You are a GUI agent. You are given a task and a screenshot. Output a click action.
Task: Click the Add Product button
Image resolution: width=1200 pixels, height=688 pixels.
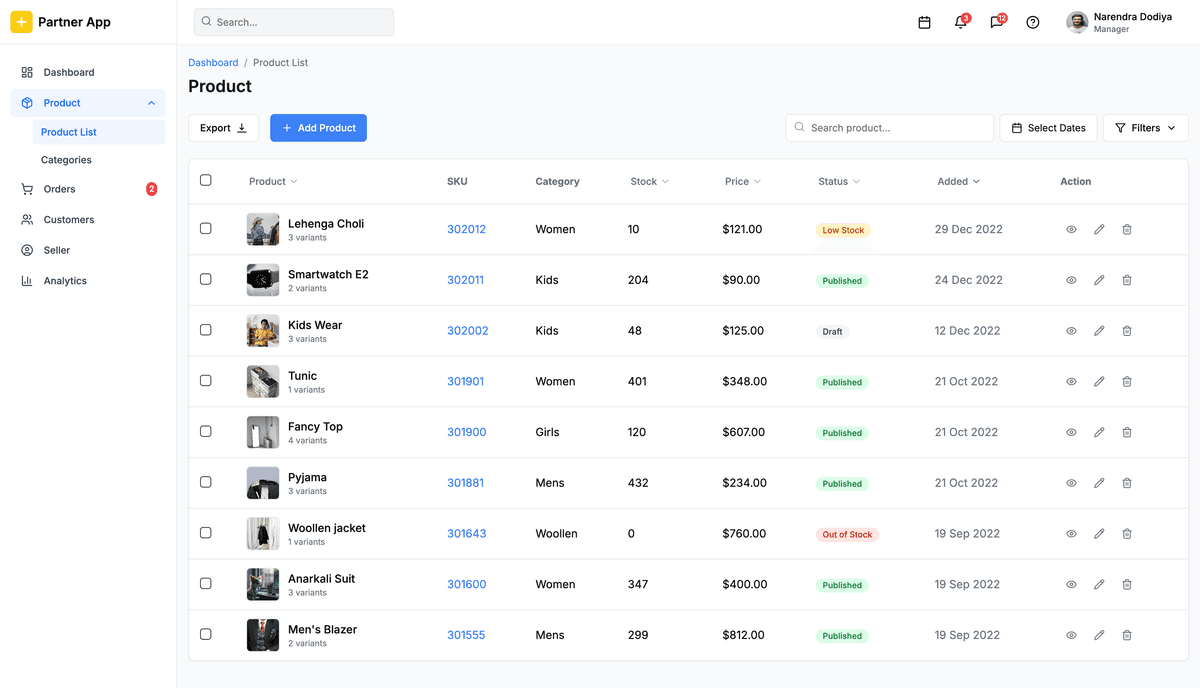pos(318,127)
